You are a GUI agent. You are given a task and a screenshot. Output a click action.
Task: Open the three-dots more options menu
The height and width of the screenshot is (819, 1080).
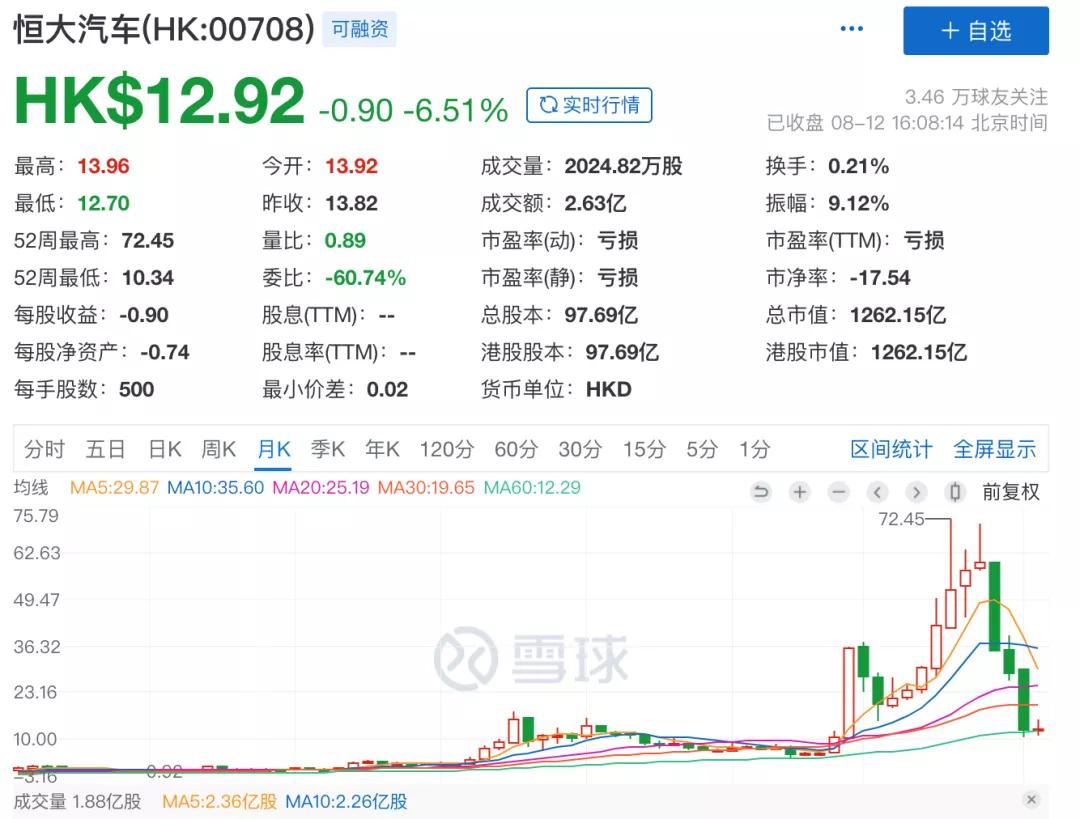(x=851, y=29)
